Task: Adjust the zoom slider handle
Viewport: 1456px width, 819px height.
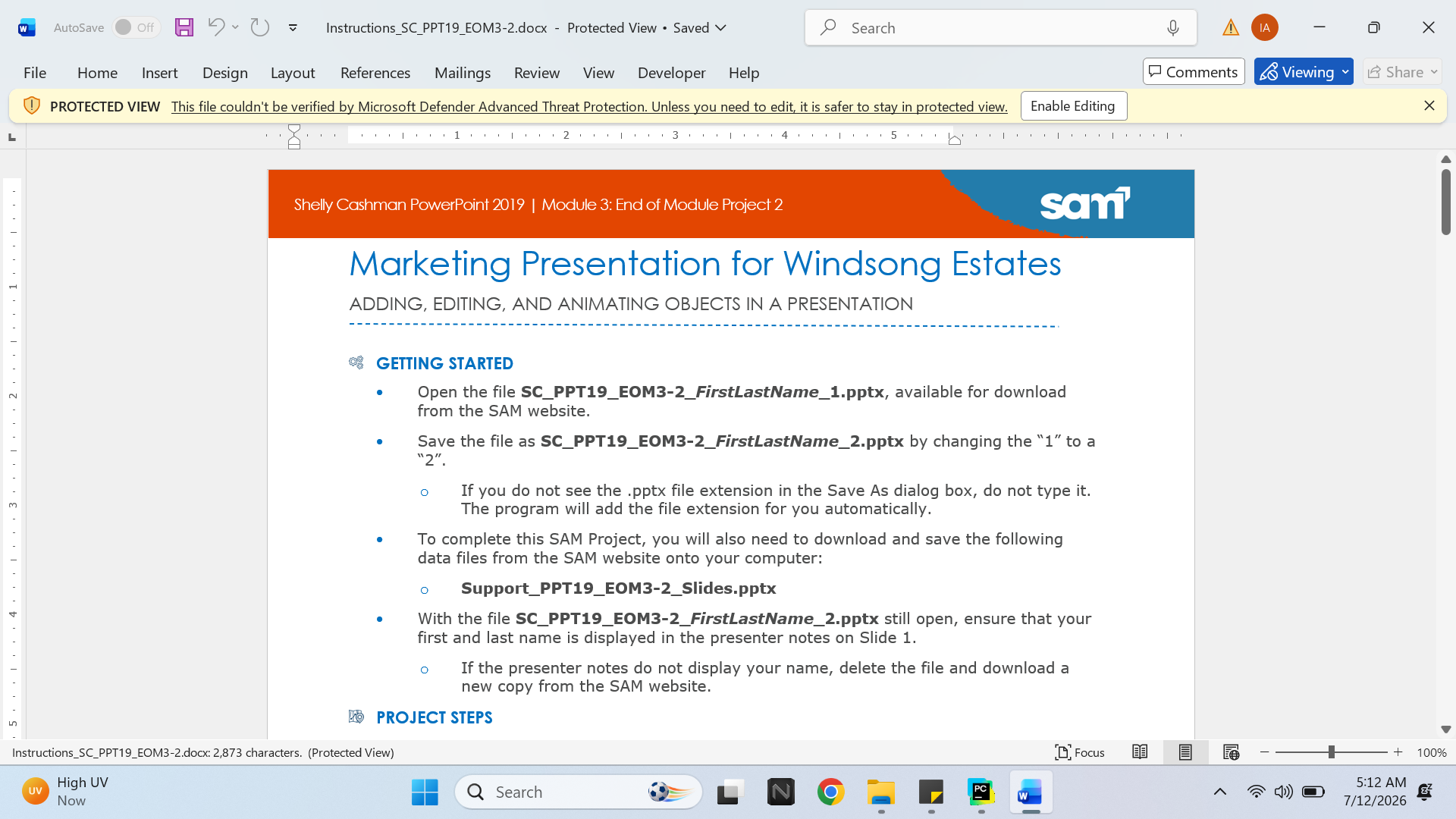Action: (1331, 752)
